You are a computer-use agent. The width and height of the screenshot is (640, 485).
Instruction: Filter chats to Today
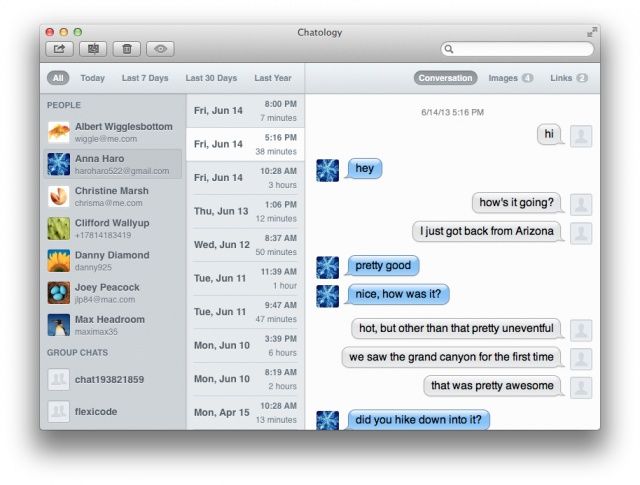click(92, 78)
